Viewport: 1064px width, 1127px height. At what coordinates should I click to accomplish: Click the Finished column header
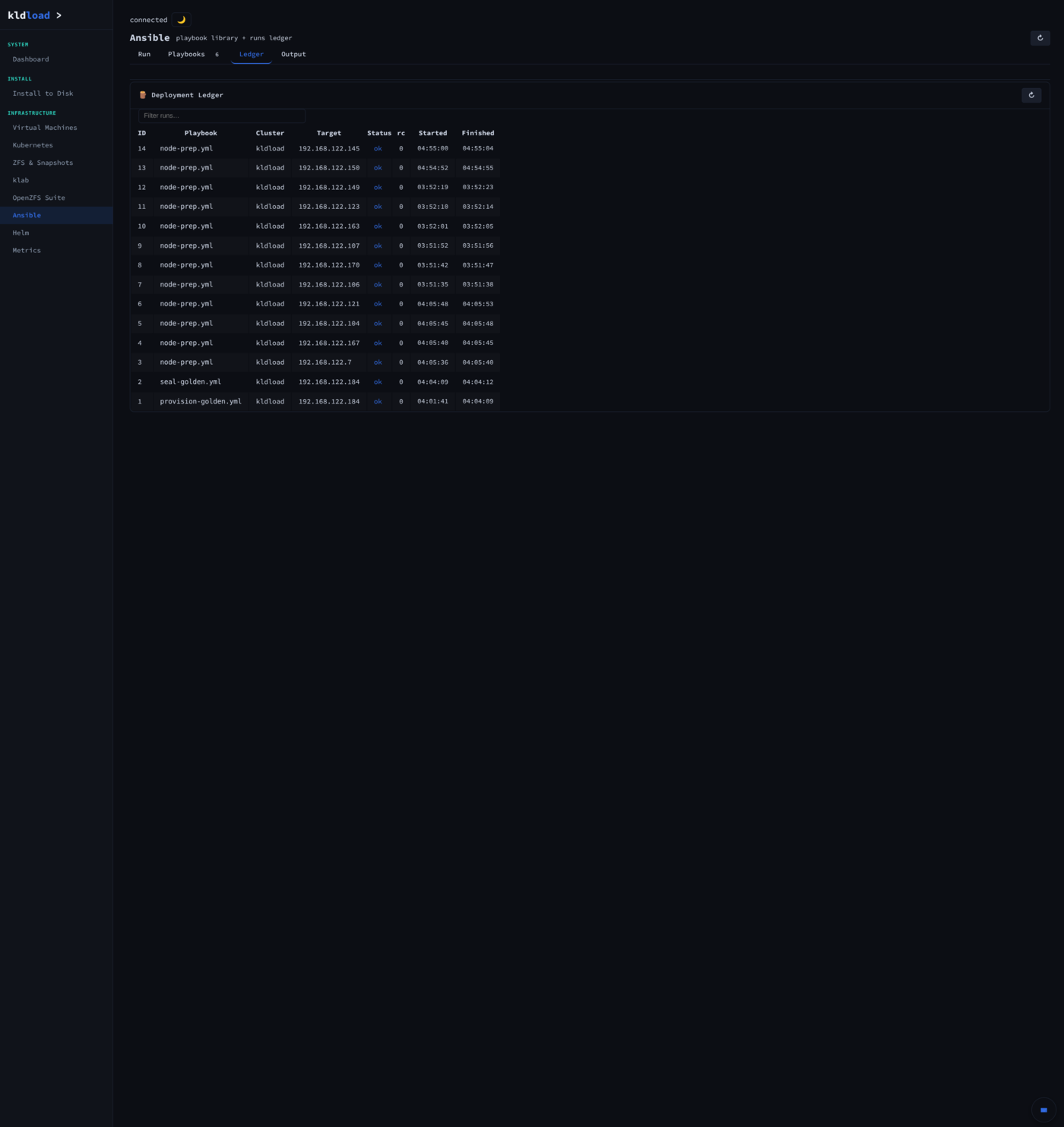[x=478, y=133]
